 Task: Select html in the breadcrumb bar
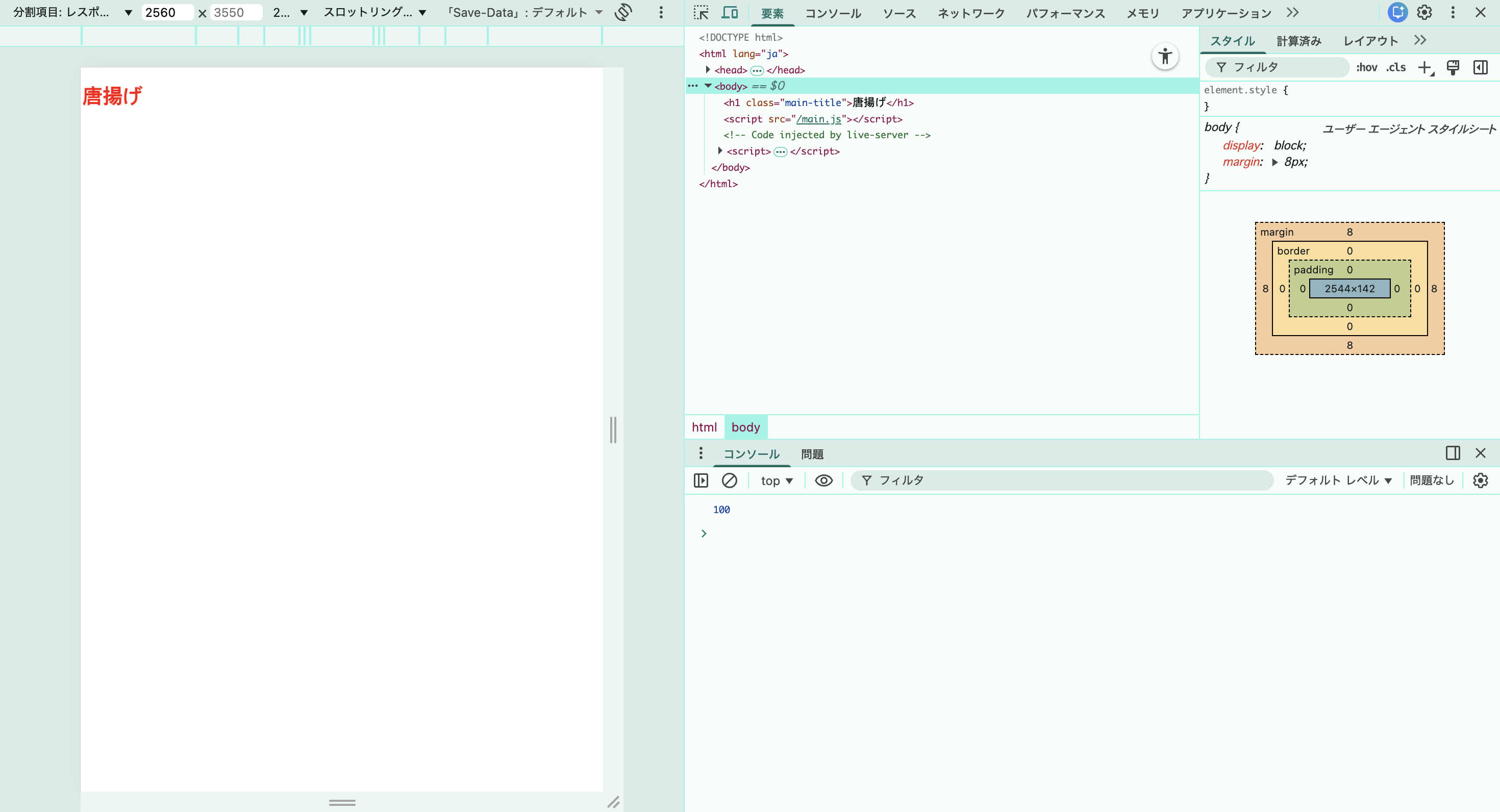tap(704, 427)
